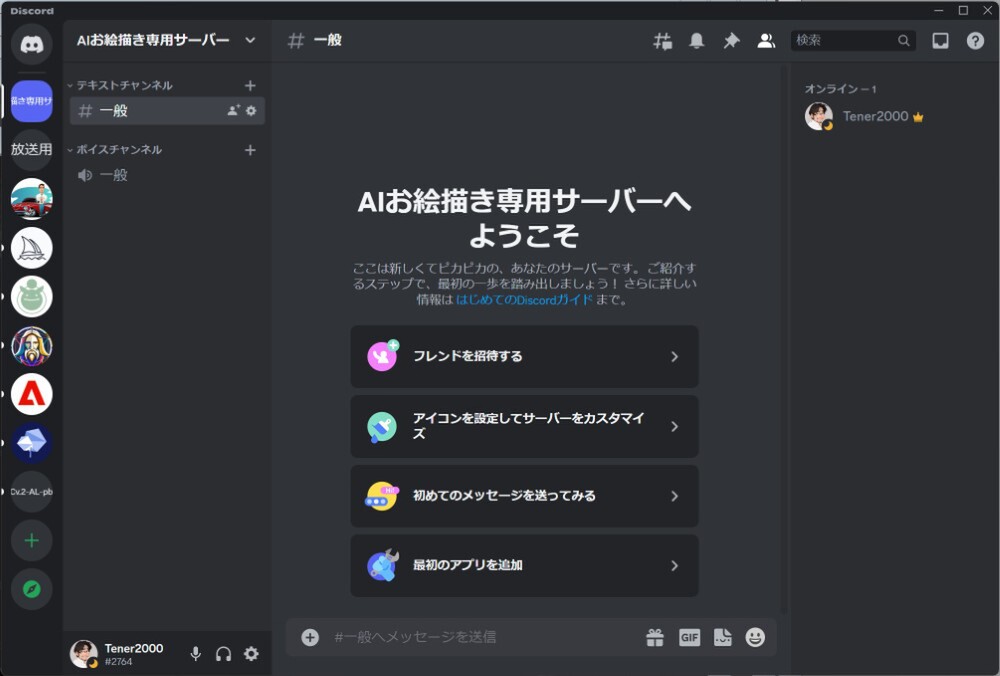Open Tener2000 in online member list
1000x676 pixels.
click(890, 116)
